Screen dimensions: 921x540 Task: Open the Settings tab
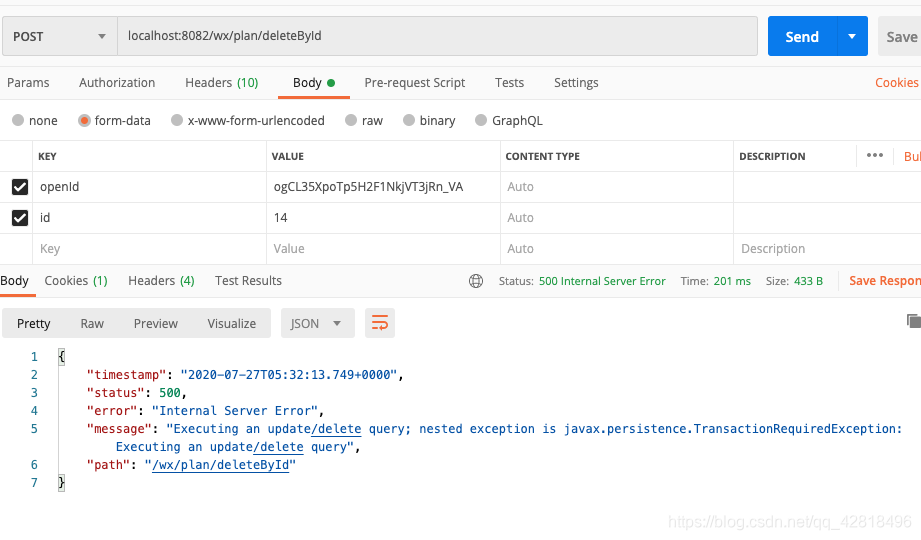point(576,83)
